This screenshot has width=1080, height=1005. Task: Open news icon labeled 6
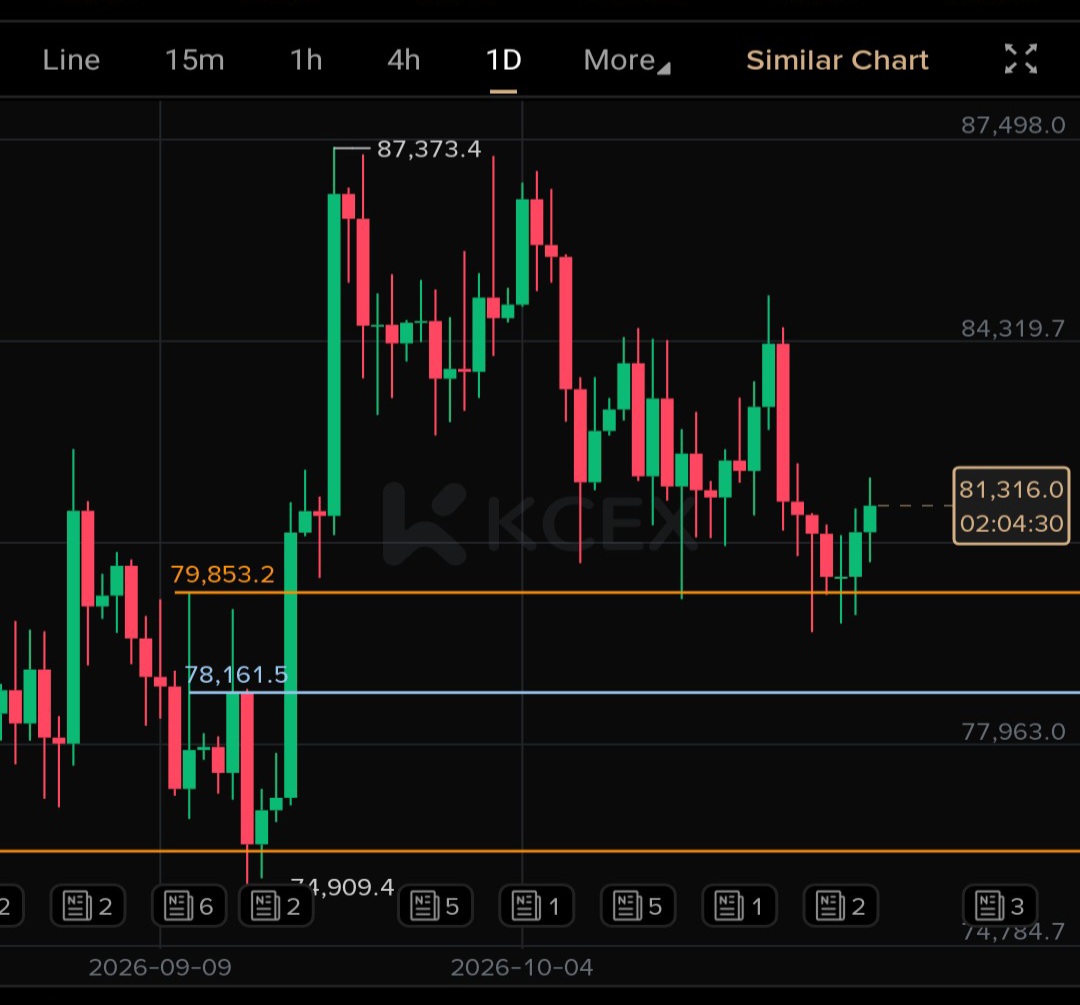click(189, 905)
